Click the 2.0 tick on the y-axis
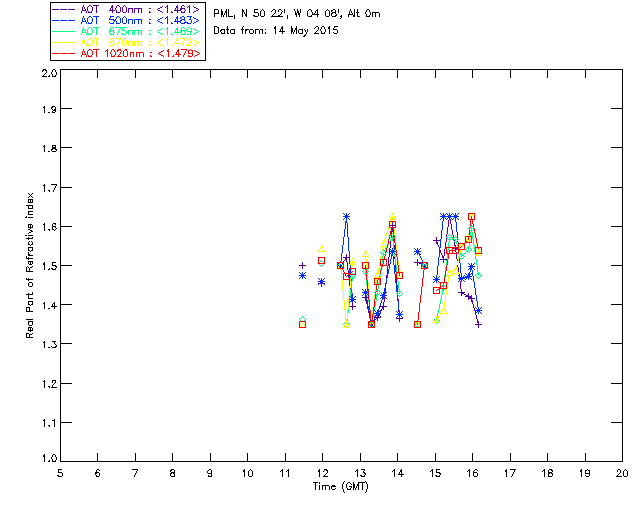 point(47,74)
